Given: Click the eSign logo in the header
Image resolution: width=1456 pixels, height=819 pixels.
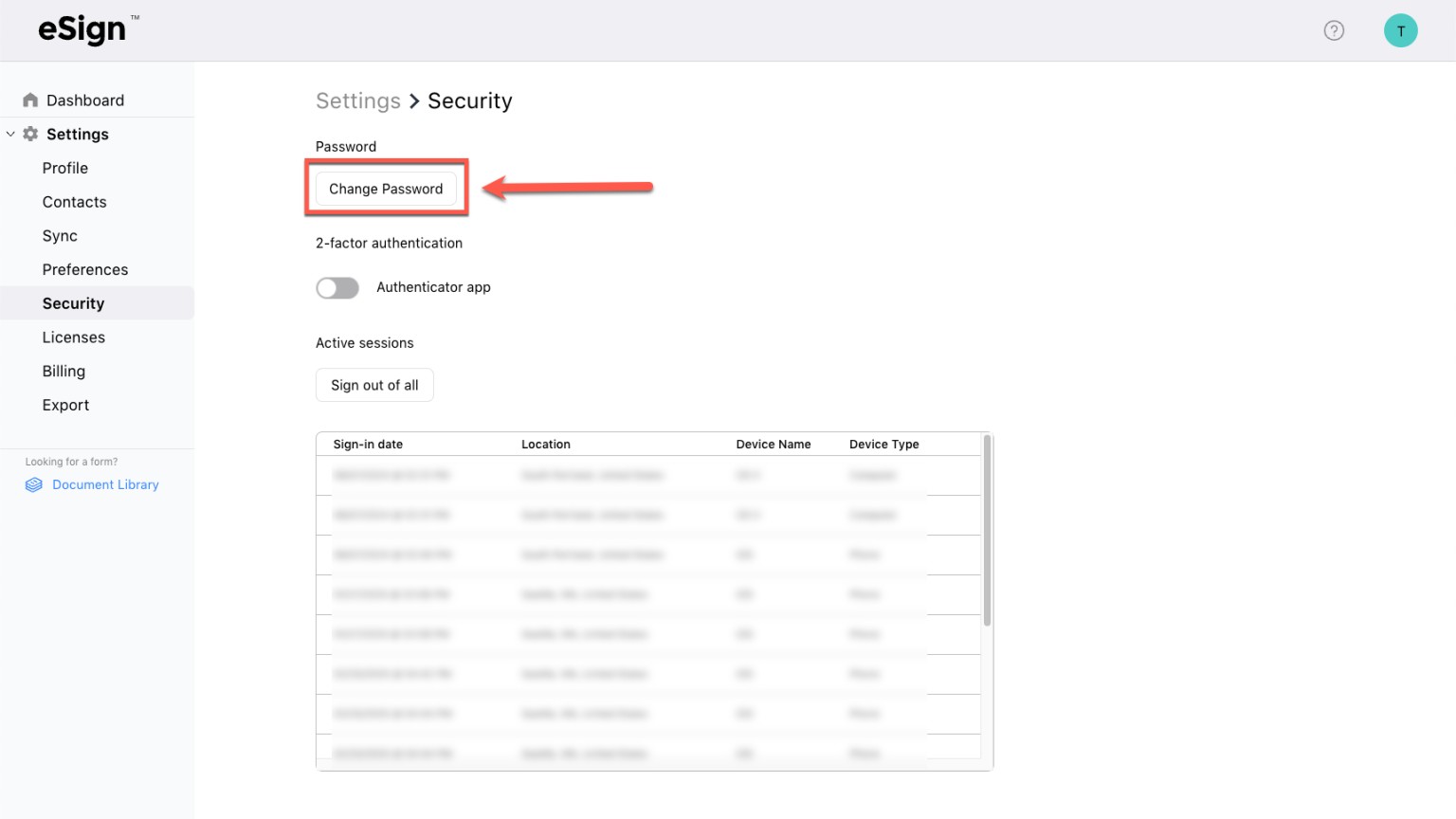Looking at the screenshot, I should coord(81,29).
